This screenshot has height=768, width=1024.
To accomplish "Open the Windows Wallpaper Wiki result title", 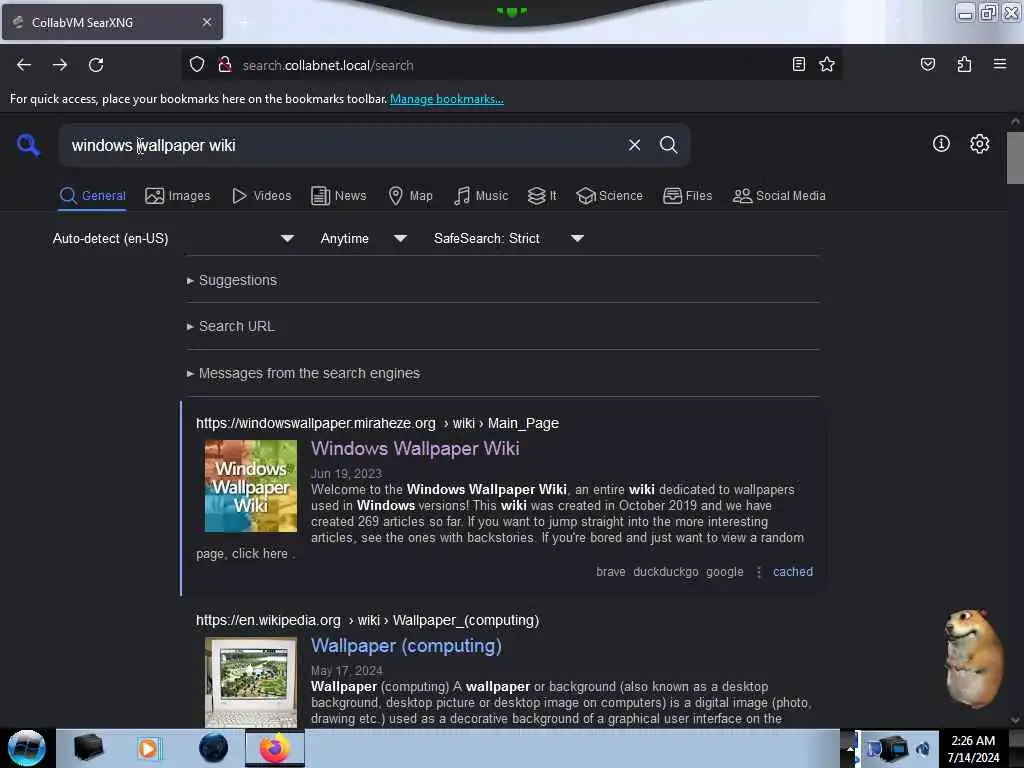I will (415, 449).
